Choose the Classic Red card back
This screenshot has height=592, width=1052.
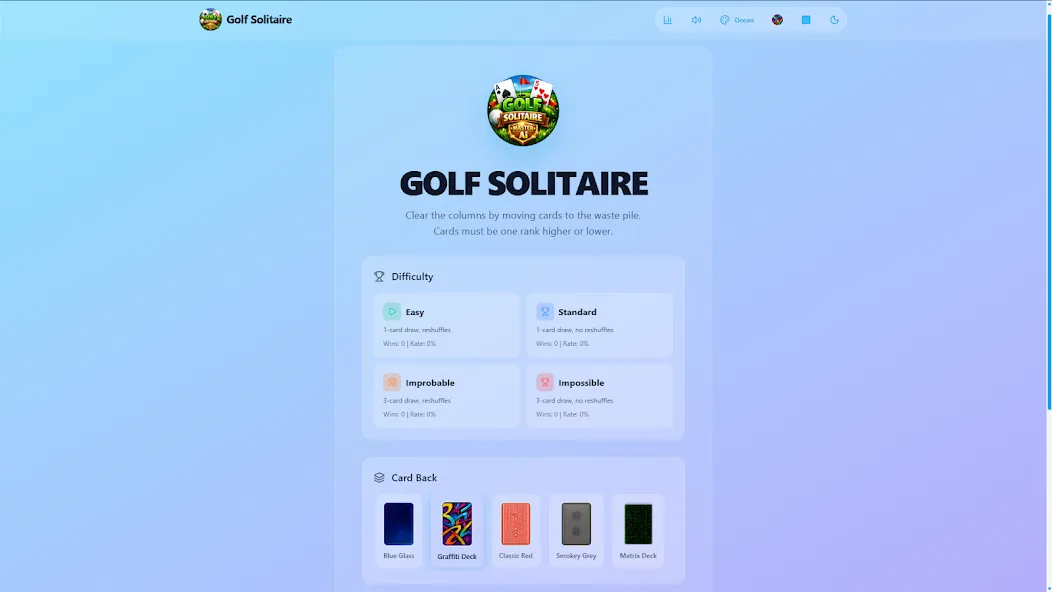pyautogui.click(x=515, y=530)
